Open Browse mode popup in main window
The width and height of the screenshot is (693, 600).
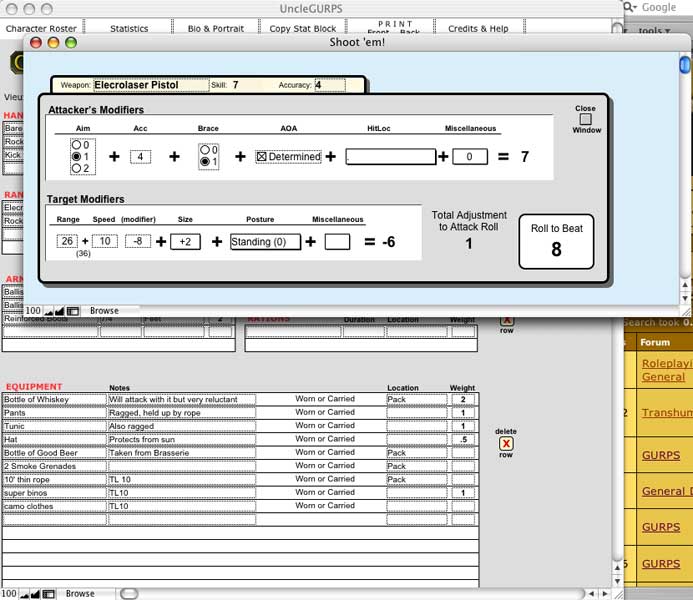pyautogui.click(x=80, y=593)
